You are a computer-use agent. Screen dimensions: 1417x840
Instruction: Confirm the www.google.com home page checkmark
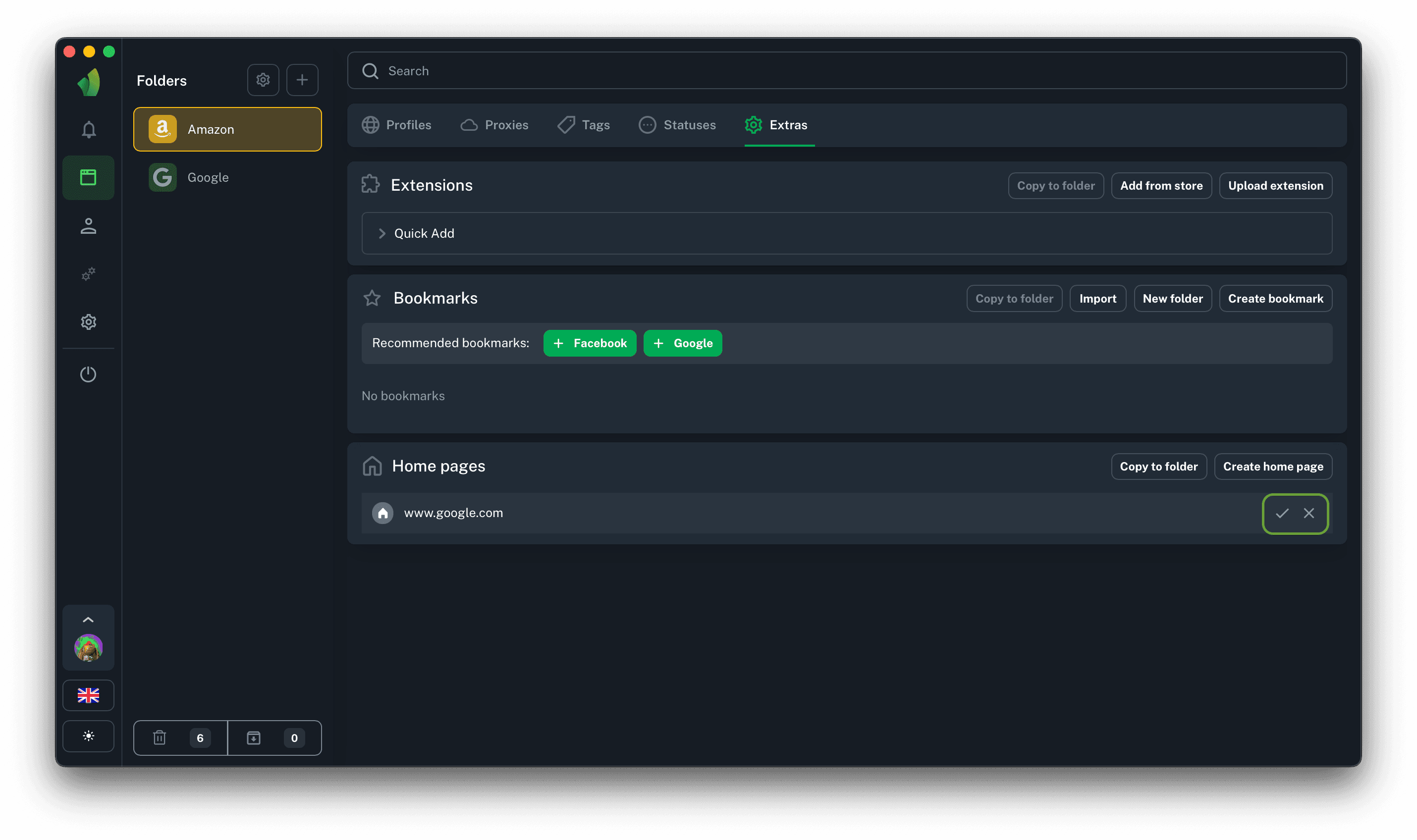pos(1282,514)
